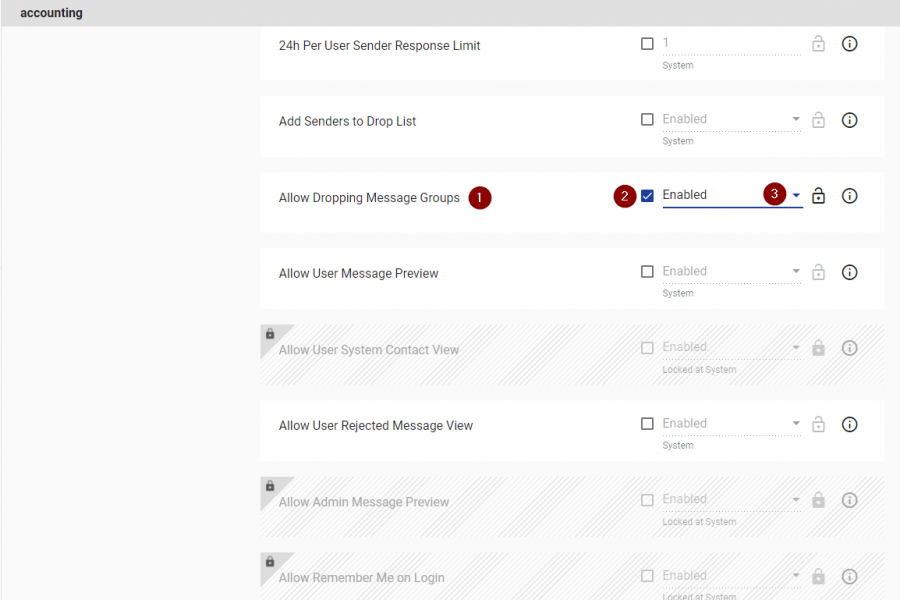
Task: Open Add Senders to Drop List dropdown arrow
Action: tap(796, 119)
